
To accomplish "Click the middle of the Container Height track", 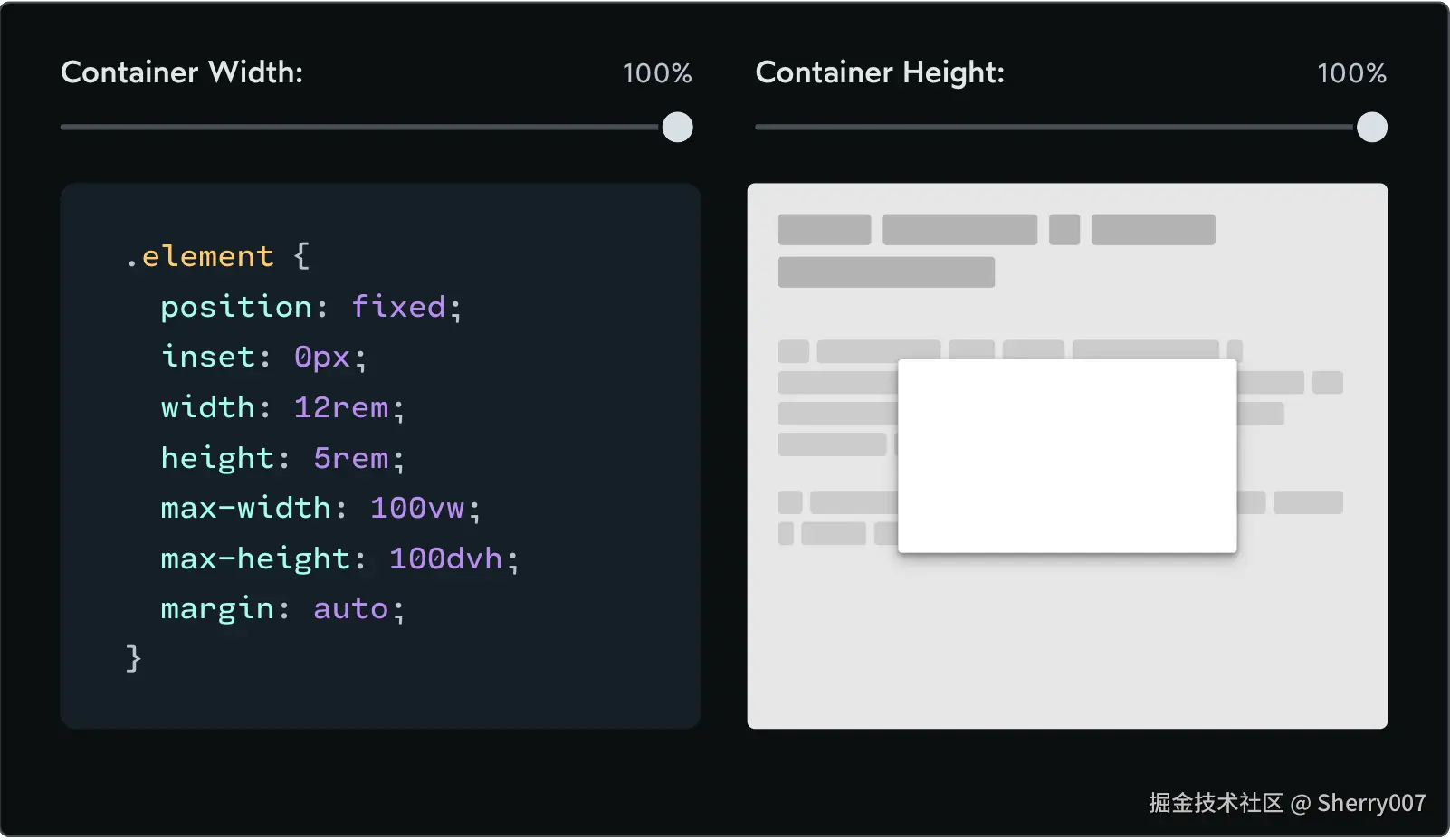I will pyautogui.click(x=1055, y=128).
